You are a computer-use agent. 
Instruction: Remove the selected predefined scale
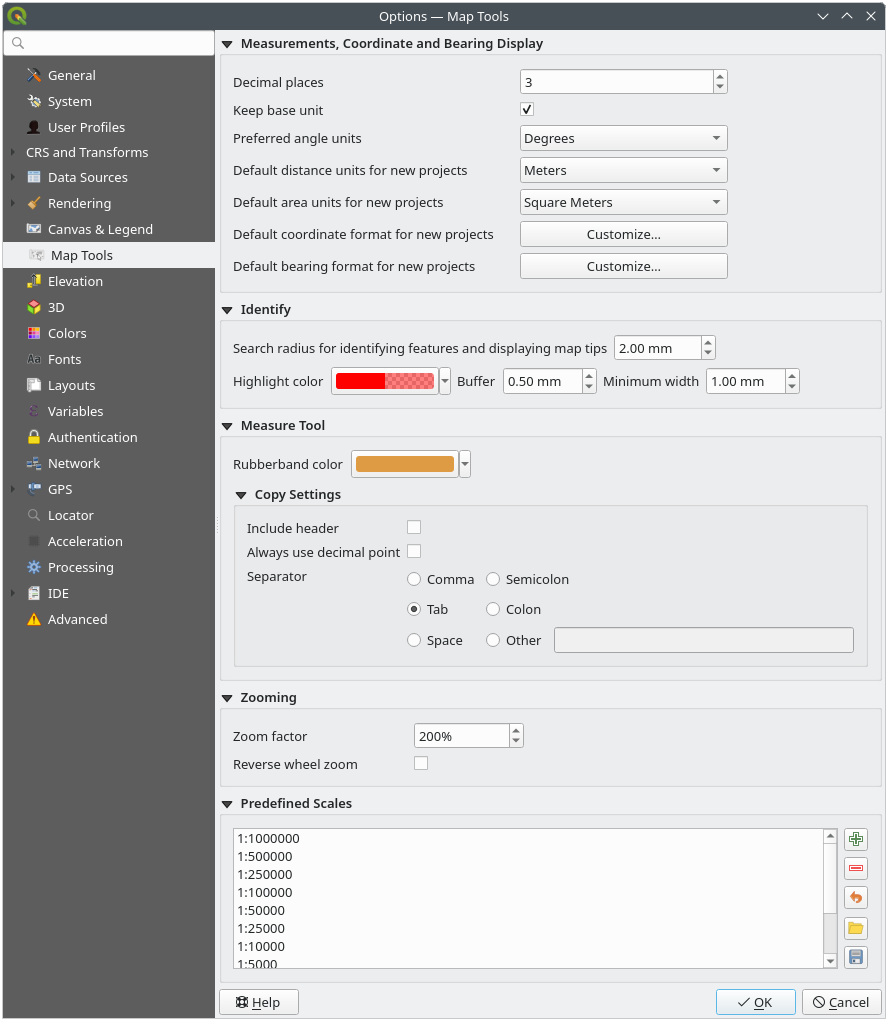click(x=855, y=868)
